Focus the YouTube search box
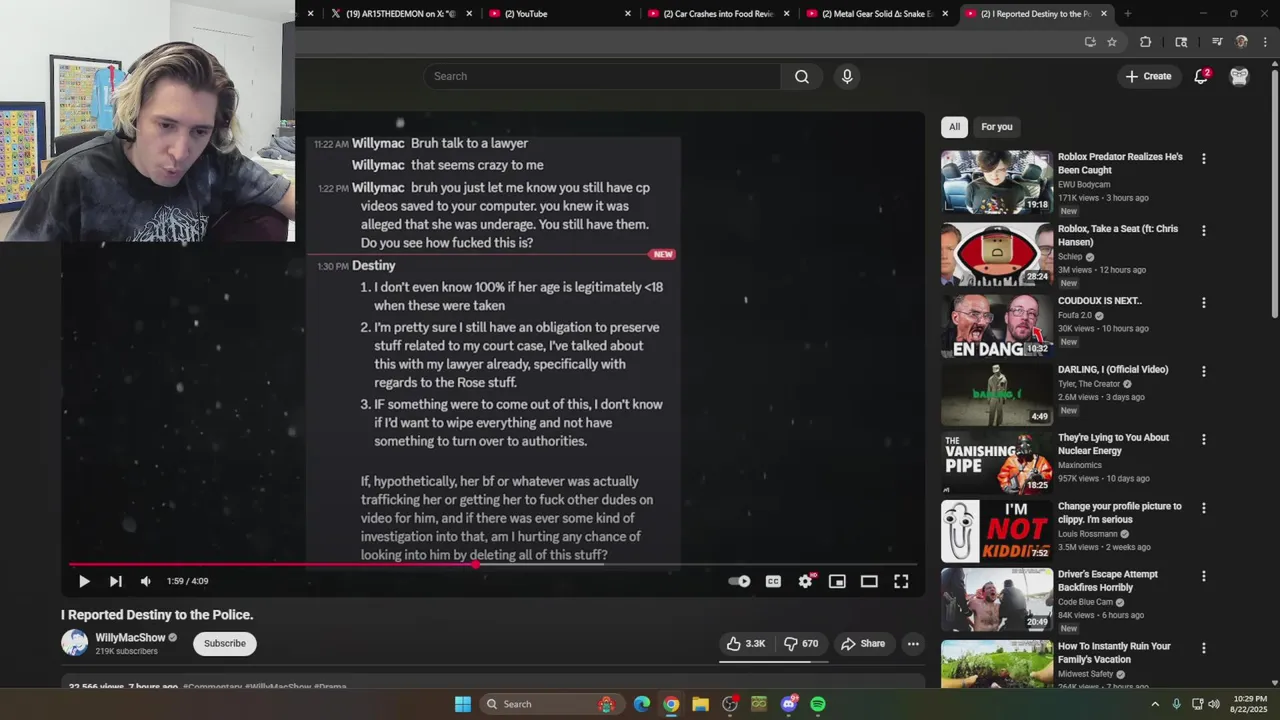The height and width of the screenshot is (720, 1280). 602,76
